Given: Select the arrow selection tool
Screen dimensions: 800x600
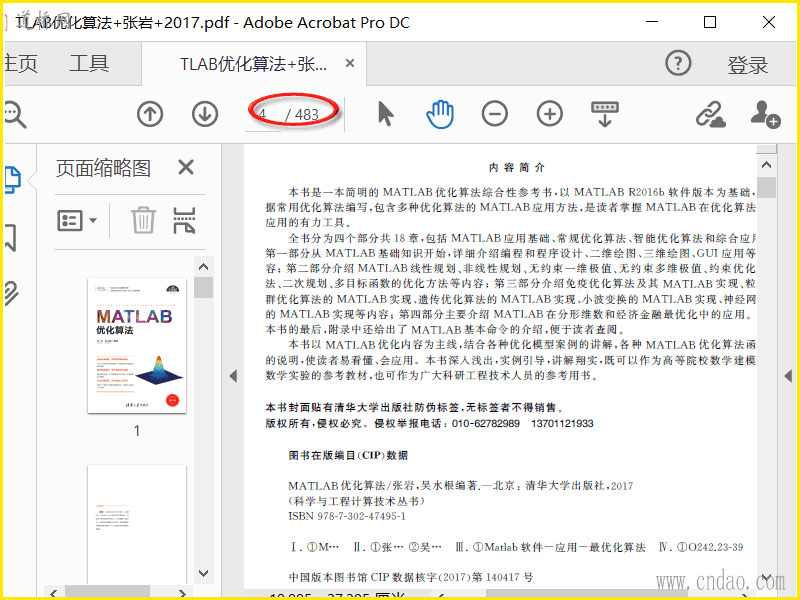Looking at the screenshot, I should [x=386, y=113].
